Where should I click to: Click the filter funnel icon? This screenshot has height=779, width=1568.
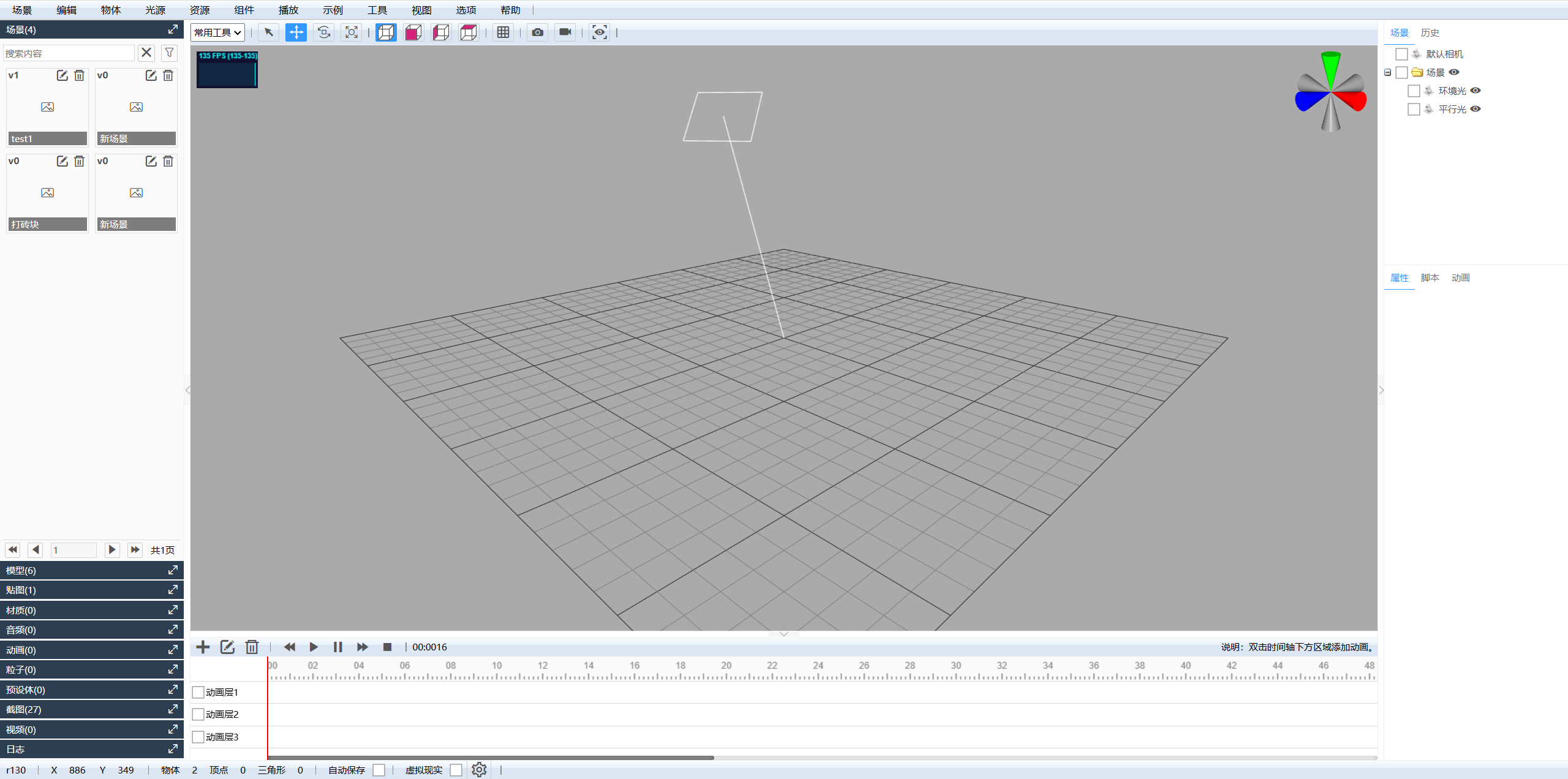169,53
